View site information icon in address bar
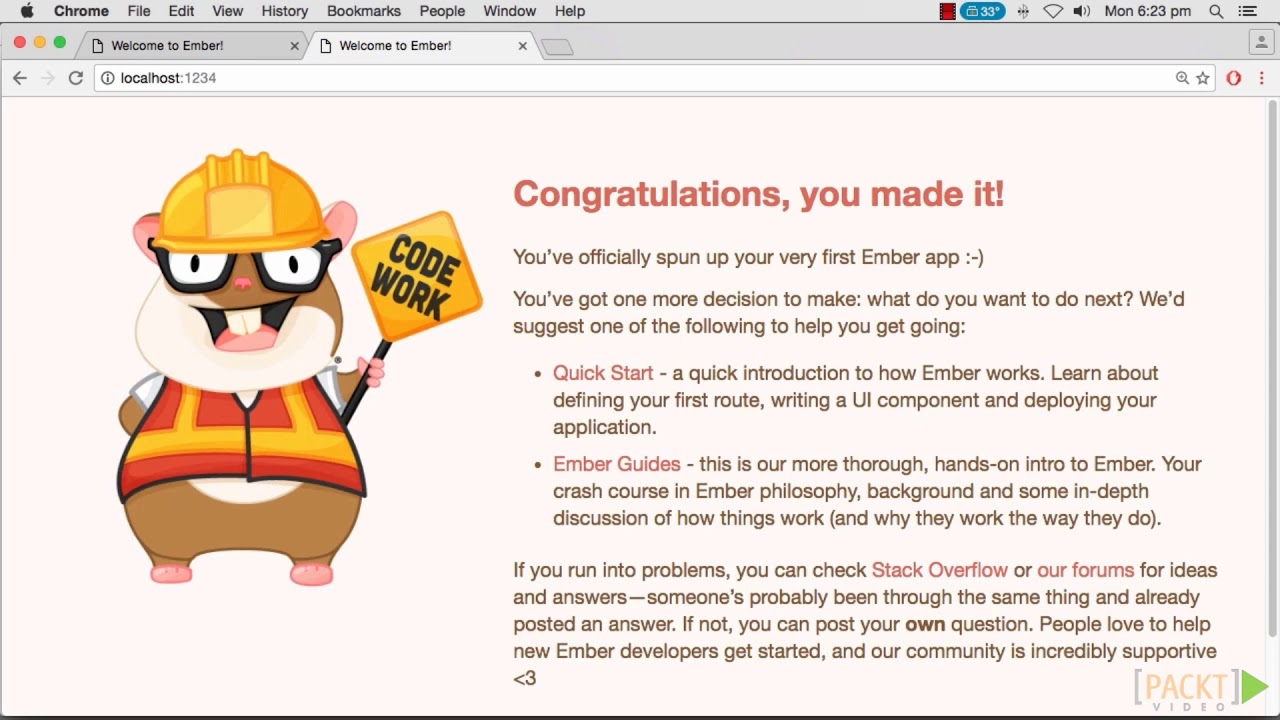 tap(108, 78)
